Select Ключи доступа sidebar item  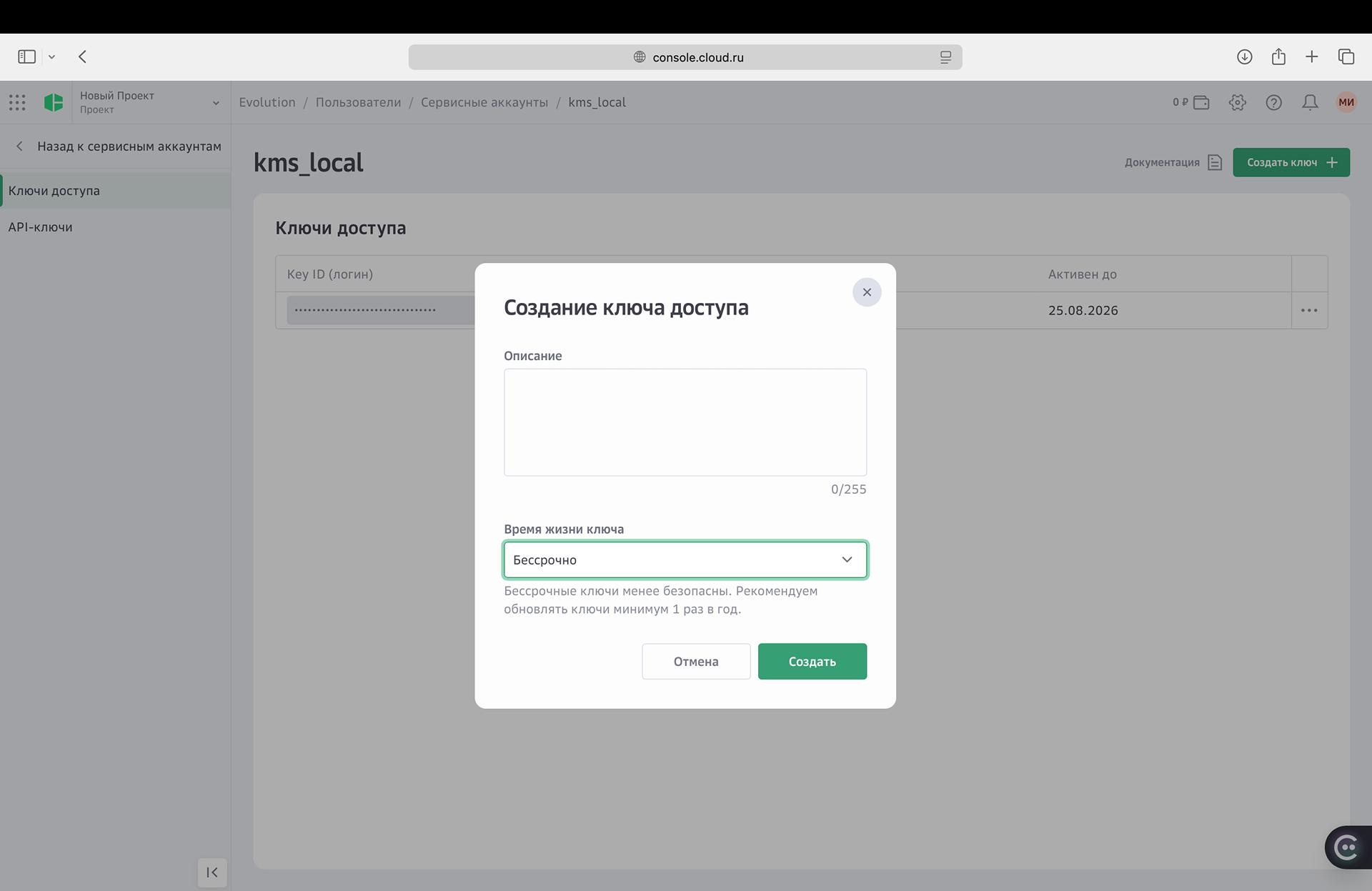coord(54,191)
